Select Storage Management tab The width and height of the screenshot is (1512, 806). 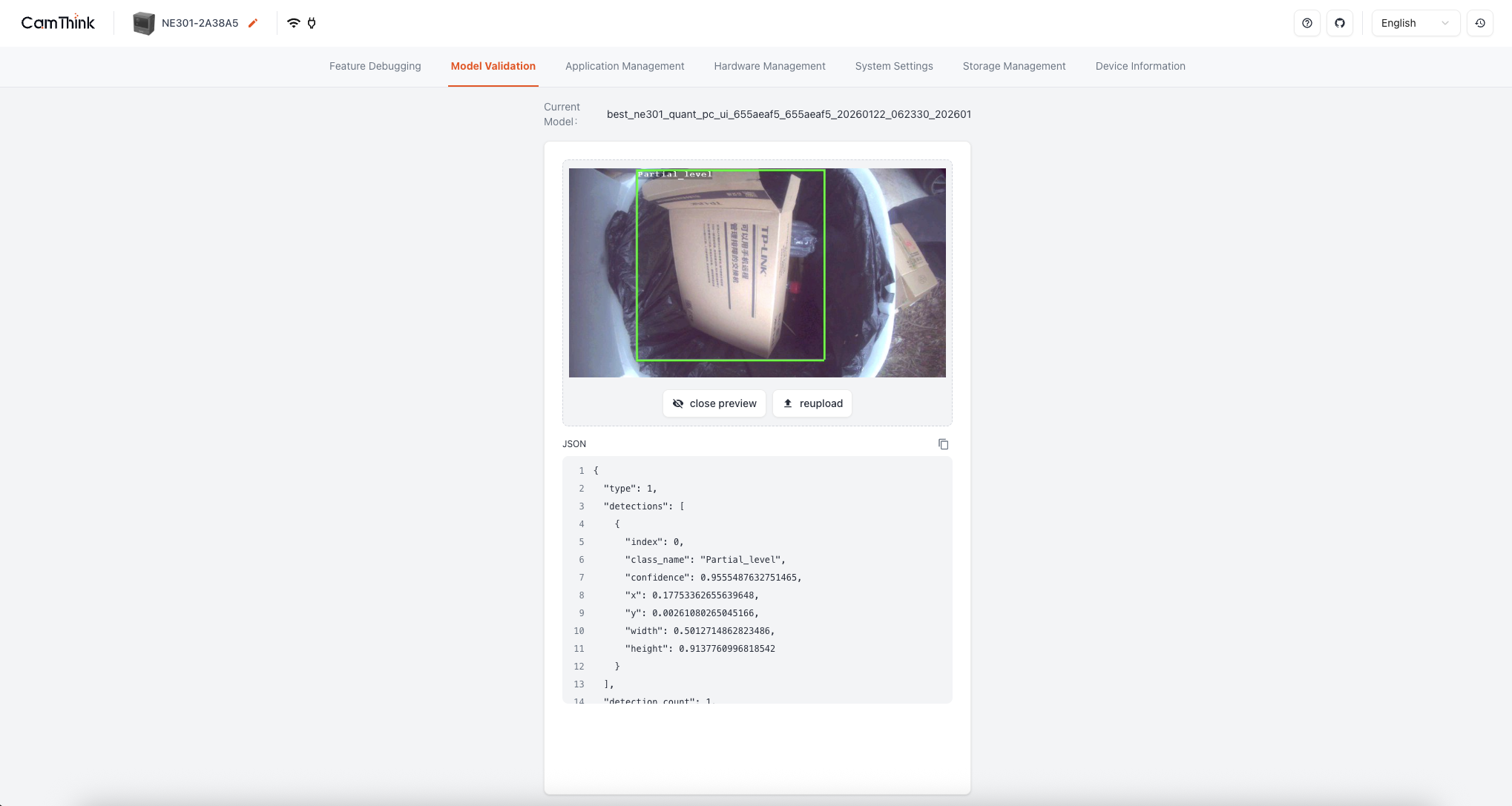pyautogui.click(x=1014, y=66)
